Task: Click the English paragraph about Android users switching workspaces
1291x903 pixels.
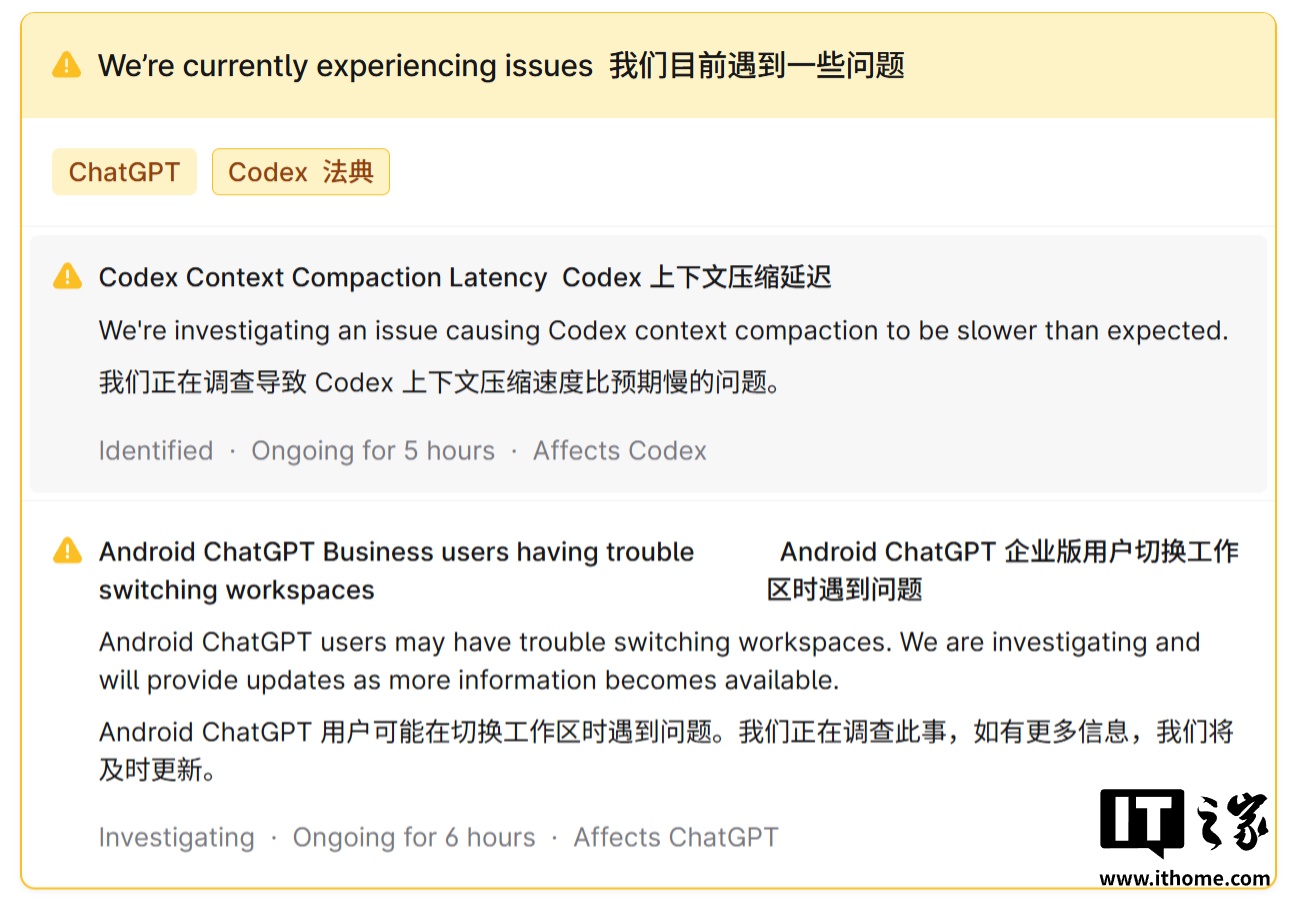Action: click(650, 661)
